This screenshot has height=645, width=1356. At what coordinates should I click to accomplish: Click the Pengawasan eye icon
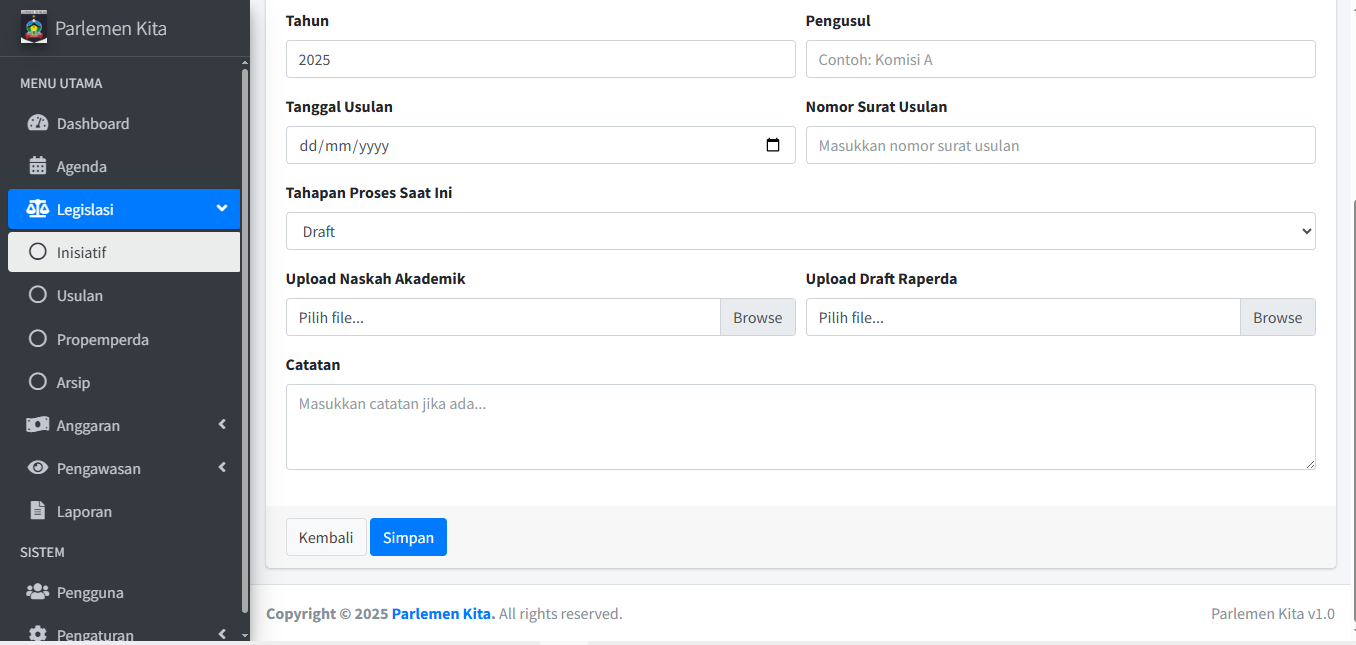pyautogui.click(x=38, y=469)
